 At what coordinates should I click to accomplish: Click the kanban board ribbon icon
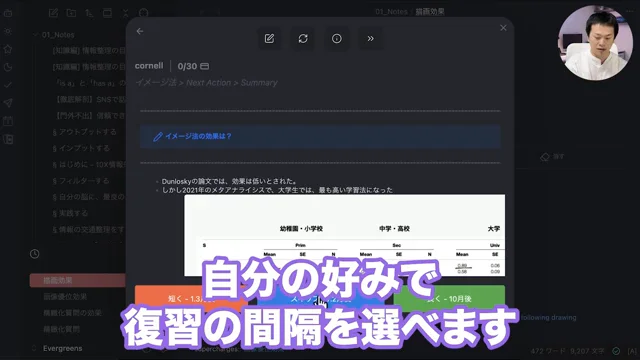(8, 139)
